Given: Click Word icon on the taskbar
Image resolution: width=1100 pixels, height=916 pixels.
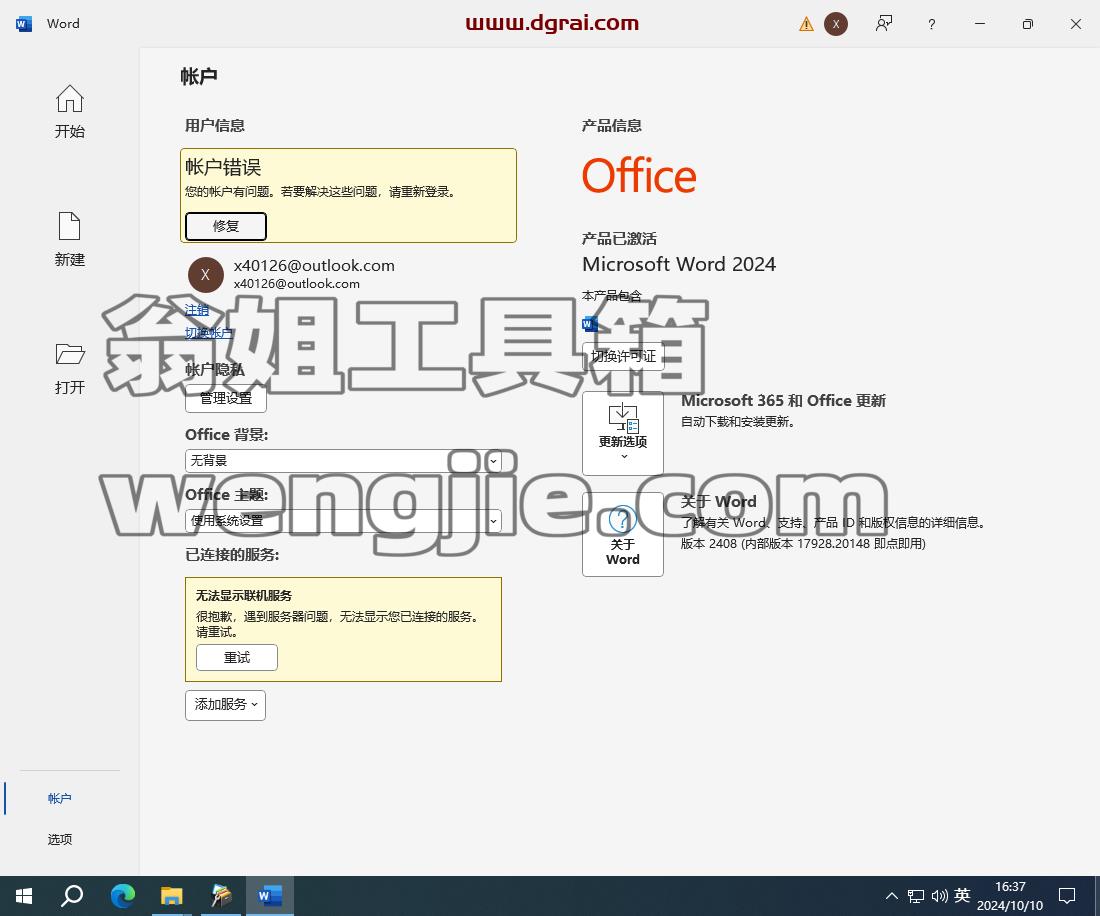Looking at the screenshot, I should click(x=269, y=896).
